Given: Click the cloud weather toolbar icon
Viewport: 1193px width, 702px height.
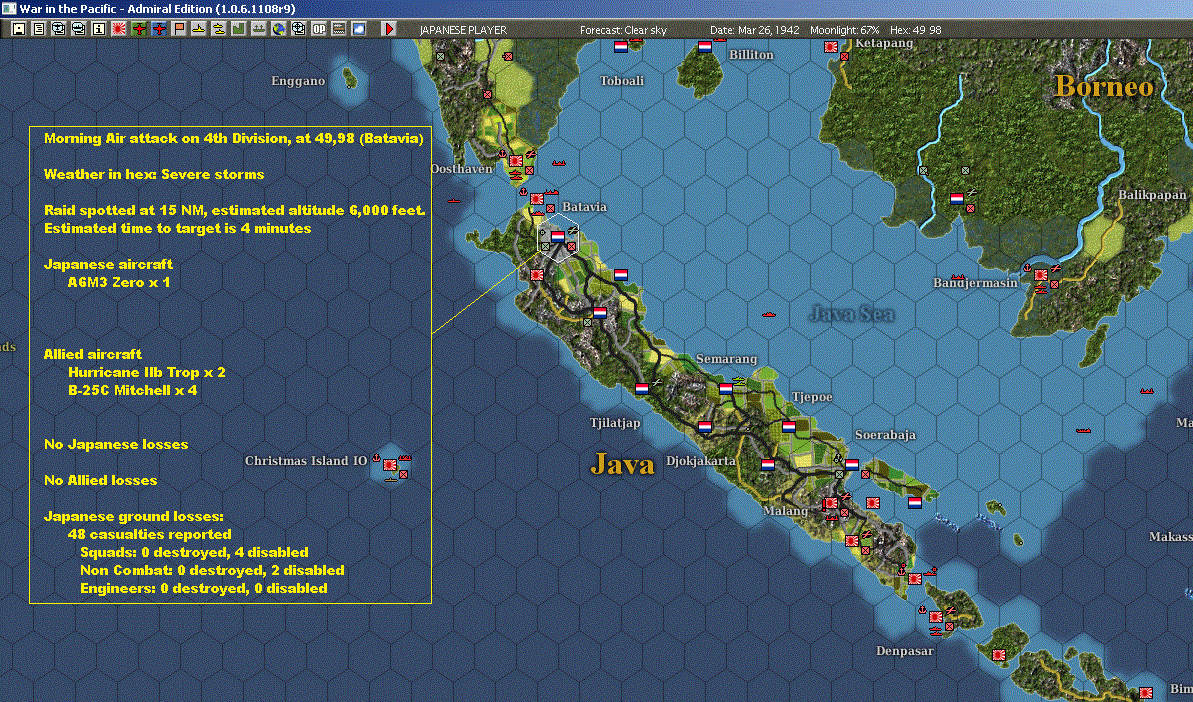Looking at the screenshot, I should 358,29.
